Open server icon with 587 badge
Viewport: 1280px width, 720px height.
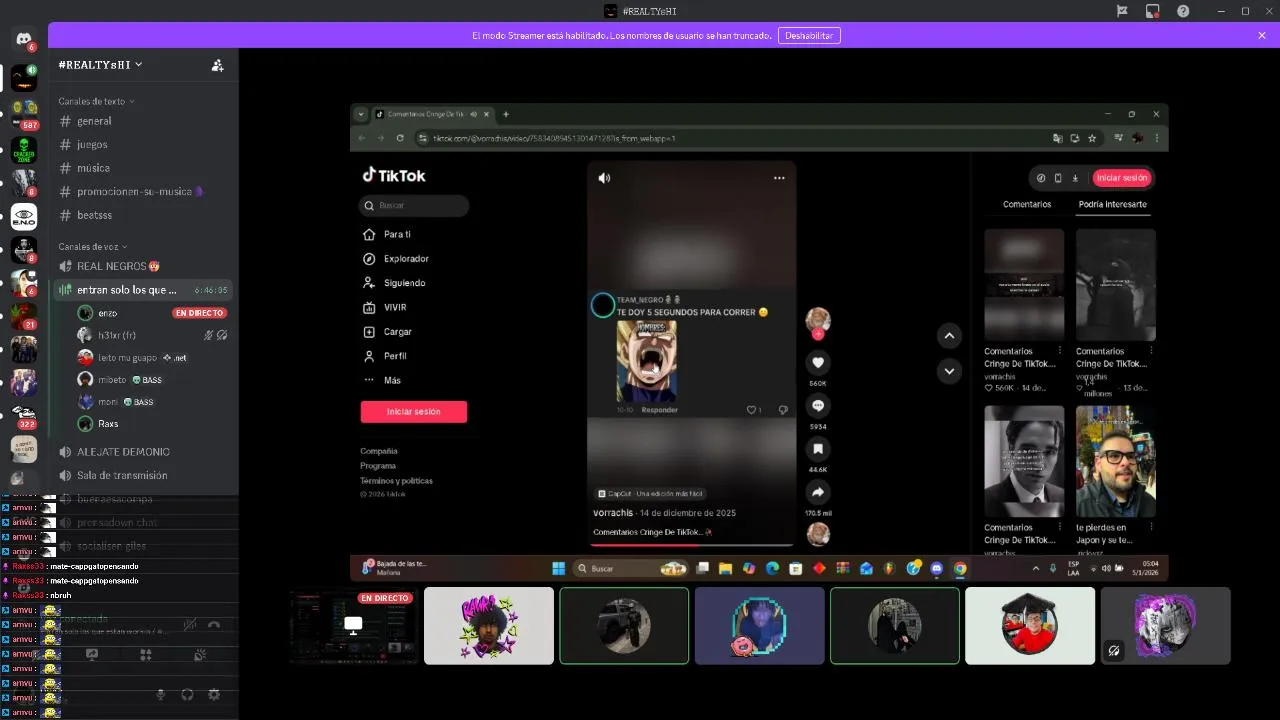(24, 112)
